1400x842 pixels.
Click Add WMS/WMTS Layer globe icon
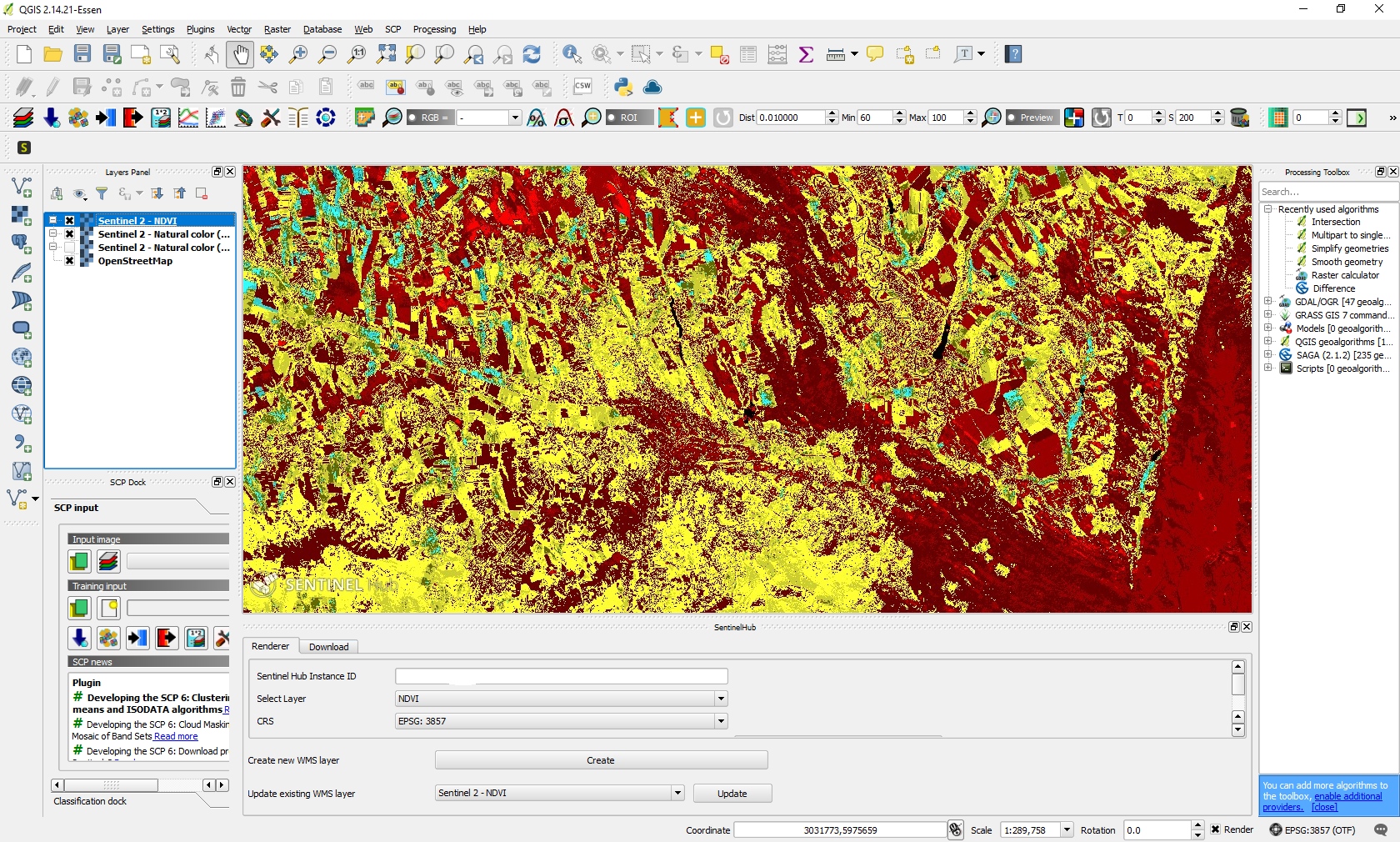[22, 358]
